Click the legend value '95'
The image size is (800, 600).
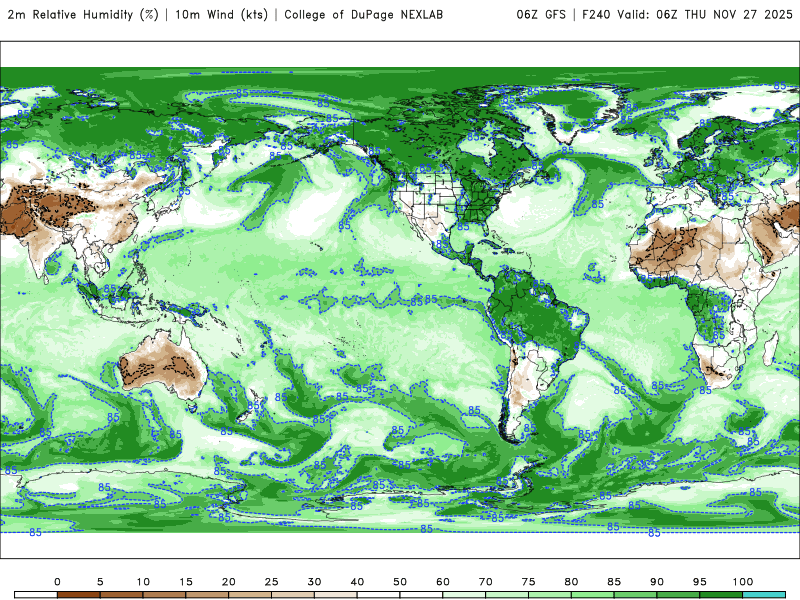coord(700,582)
